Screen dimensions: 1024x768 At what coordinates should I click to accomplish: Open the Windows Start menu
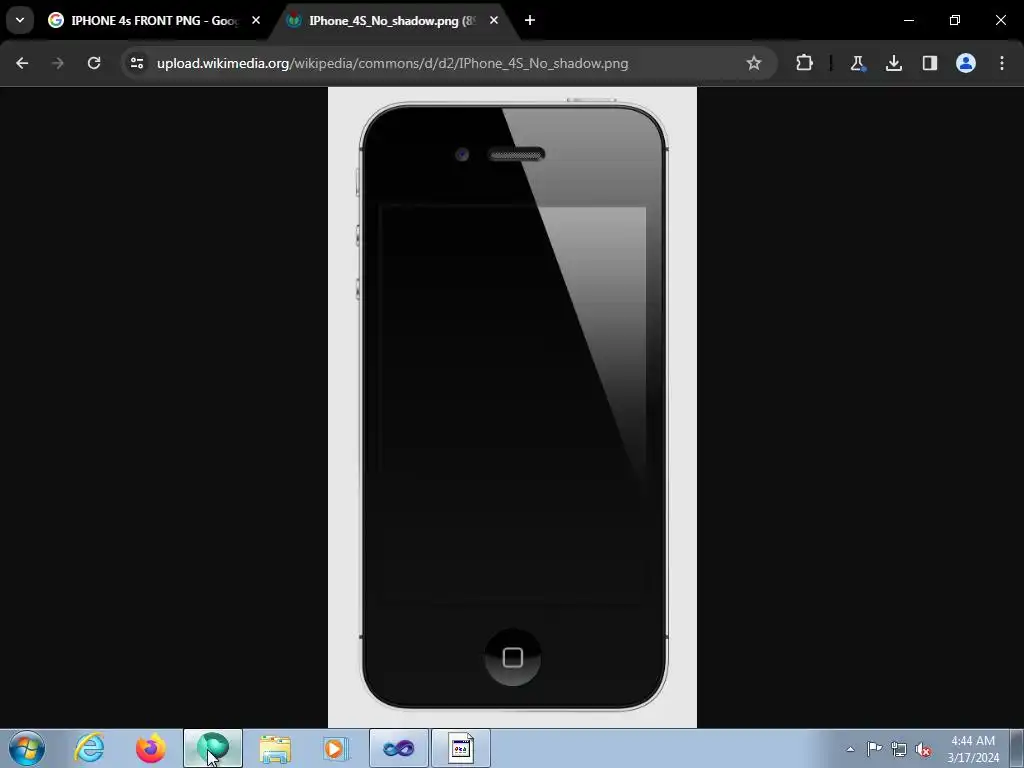27,748
